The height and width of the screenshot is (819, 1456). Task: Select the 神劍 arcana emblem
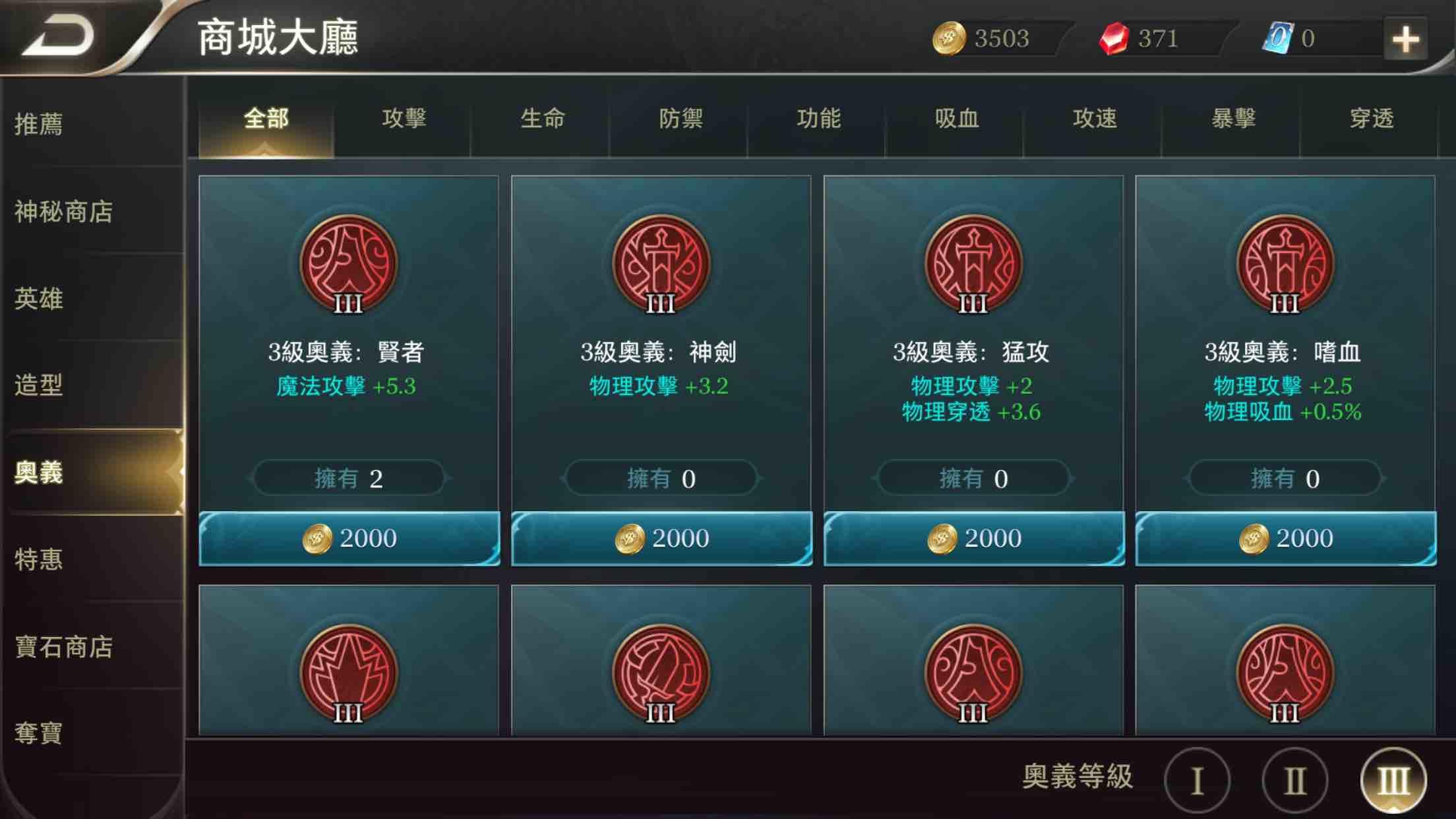tap(661, 264)
